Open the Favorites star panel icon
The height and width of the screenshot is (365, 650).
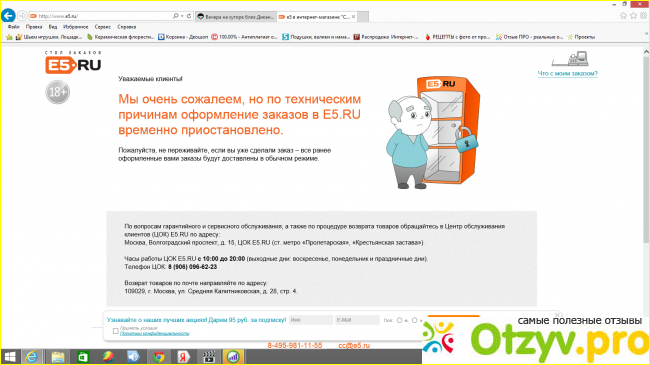[x=633, y=16]
